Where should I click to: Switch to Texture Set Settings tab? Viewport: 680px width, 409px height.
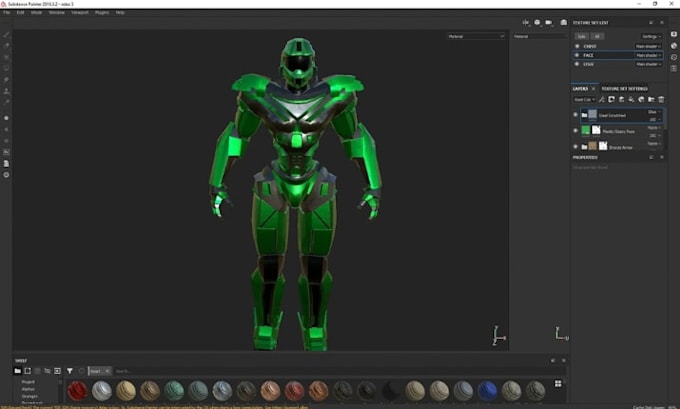coord(624,88)
